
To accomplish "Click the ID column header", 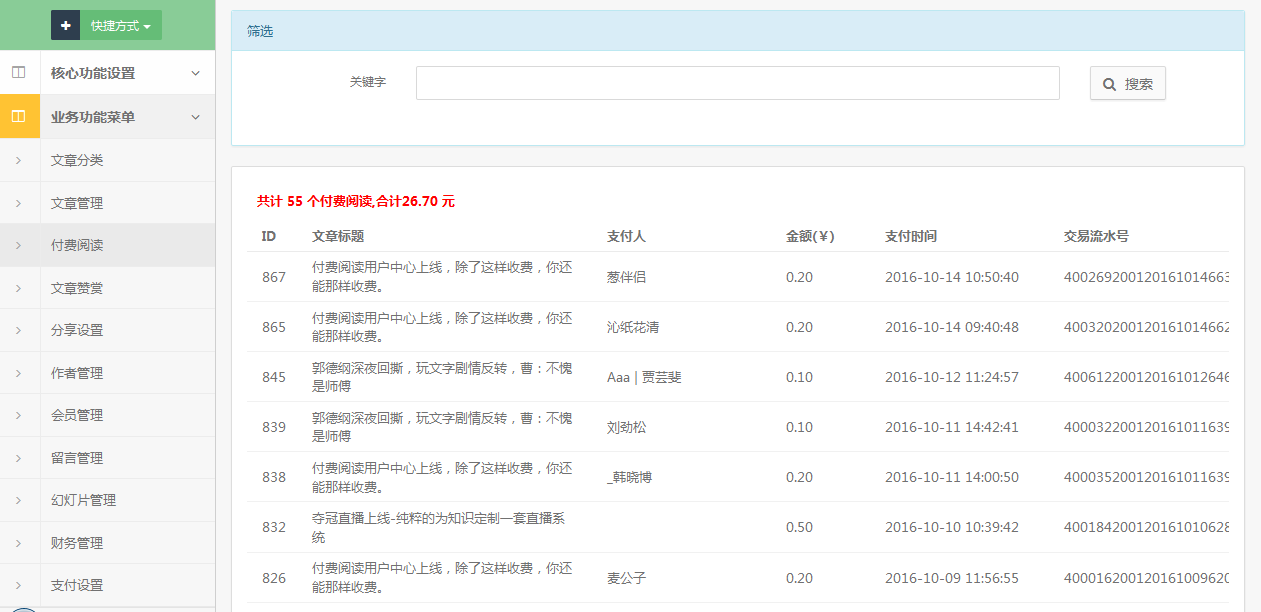I will coord(269,236).
